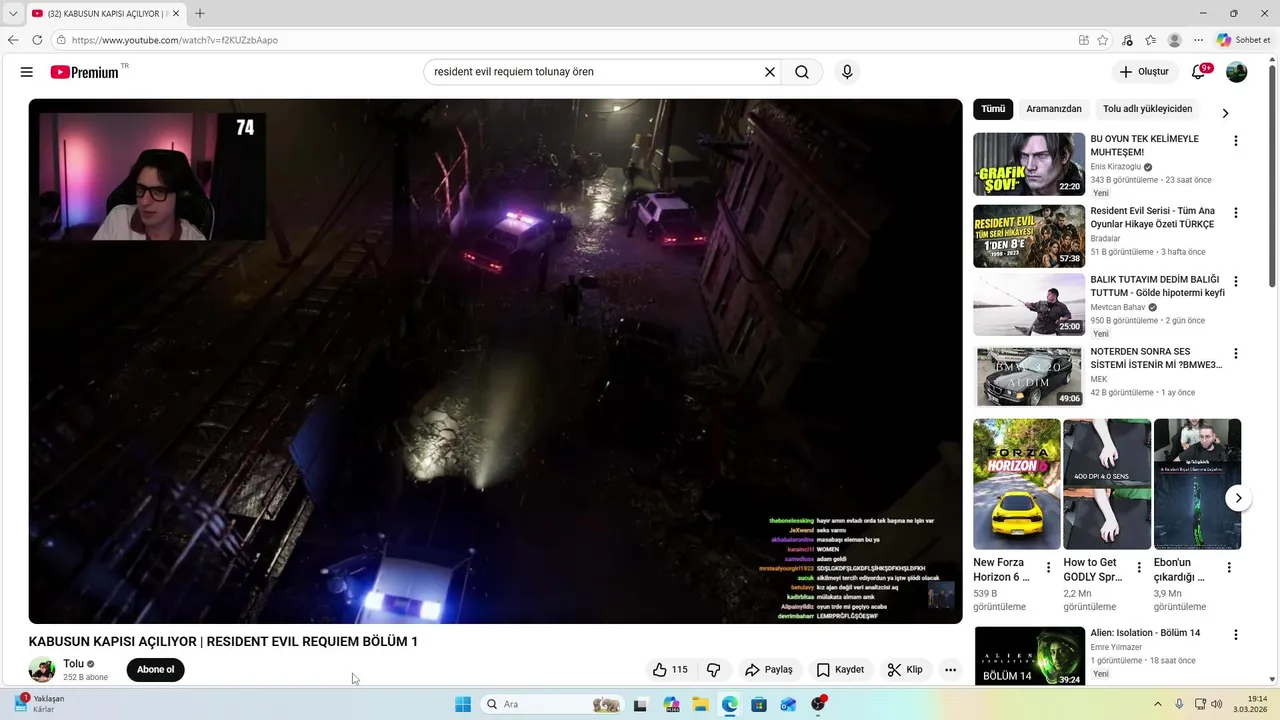Image resolution: width=1280 pixels, height=720 pixels.
Task: Open options for Alien: Isolation video
Action: (1236, 635)
